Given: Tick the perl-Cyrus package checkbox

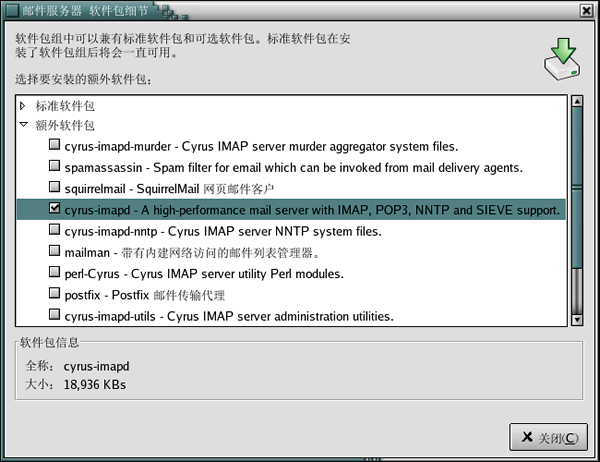Looking at the screenshot, I should pyautogui.click(x=54, y=272).
